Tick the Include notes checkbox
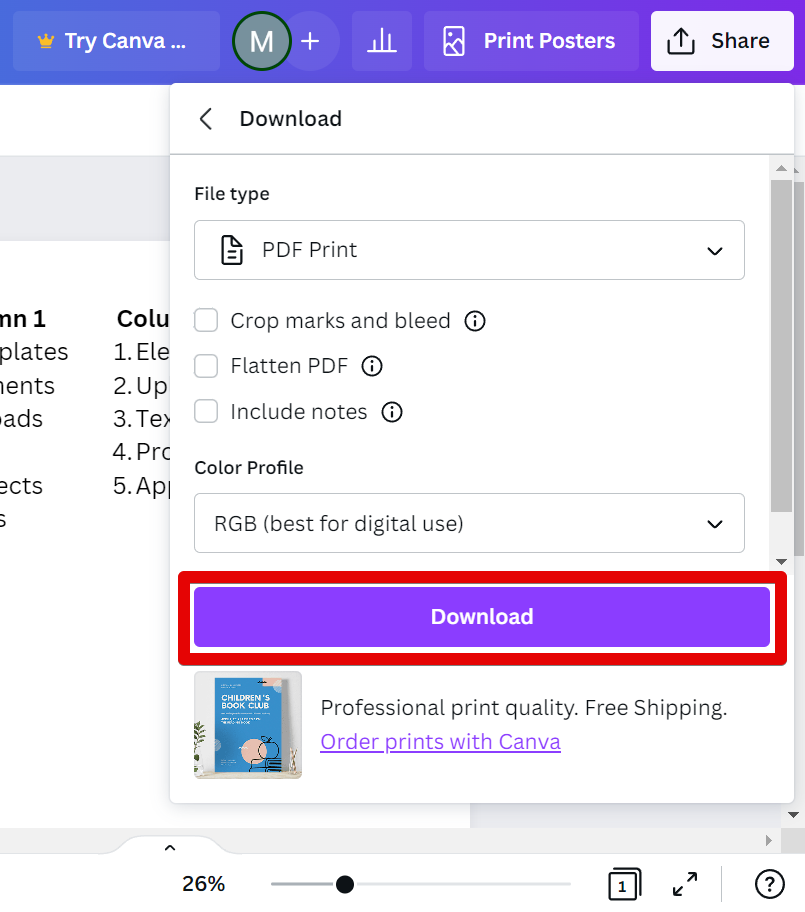Viewport: 805px width, 912px height. 206,412
